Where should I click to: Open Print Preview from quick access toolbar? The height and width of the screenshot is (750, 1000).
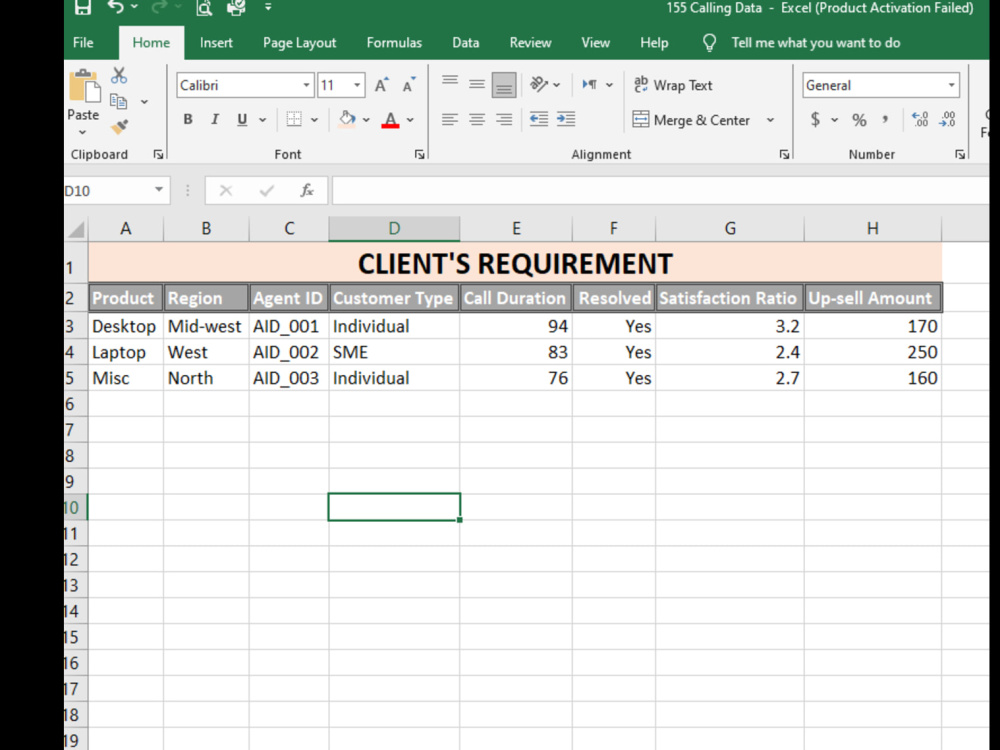pyautogui.click(x=203, y=7)
